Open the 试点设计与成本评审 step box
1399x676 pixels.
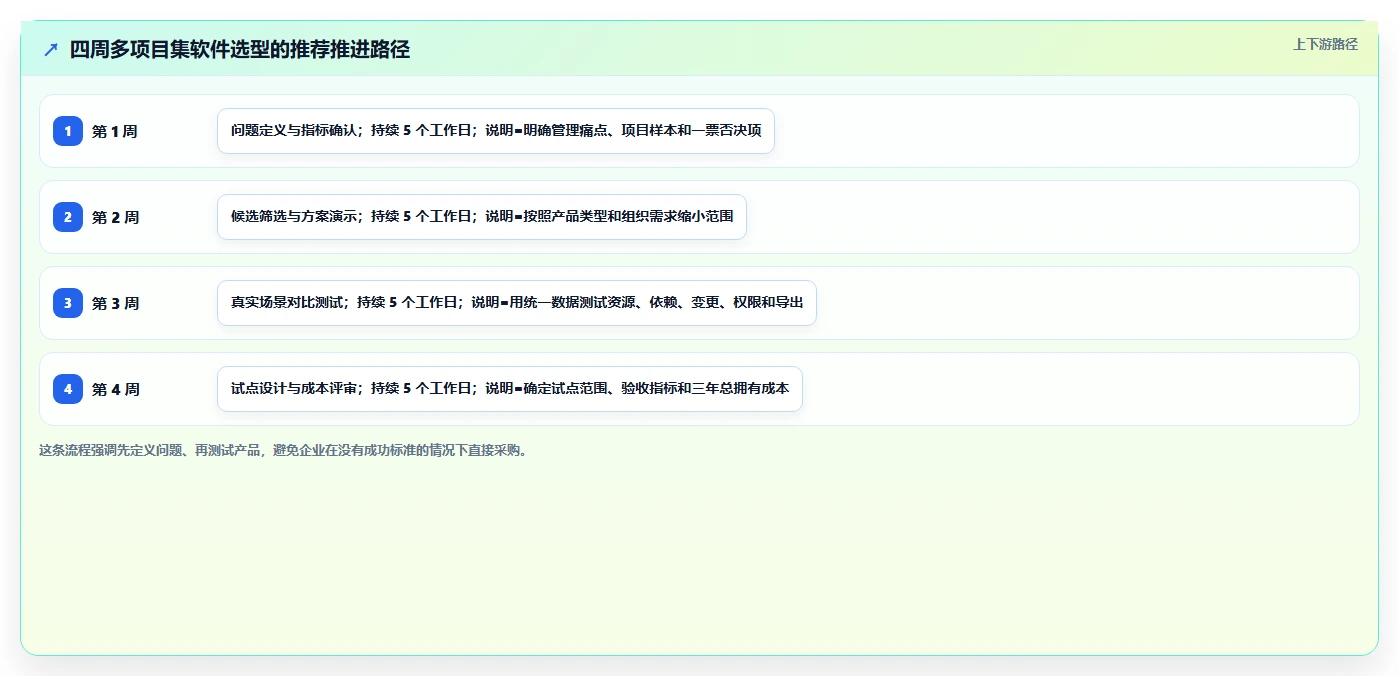click(510, 389)
